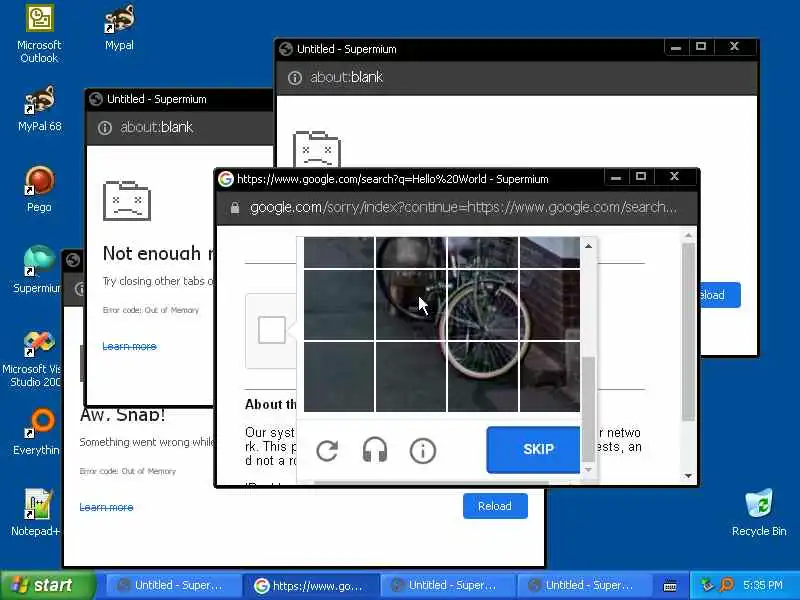This screenshot has width=800, height=600.
Task: Click Google page vertical scrollbar thumb
Action: [688, 332]
